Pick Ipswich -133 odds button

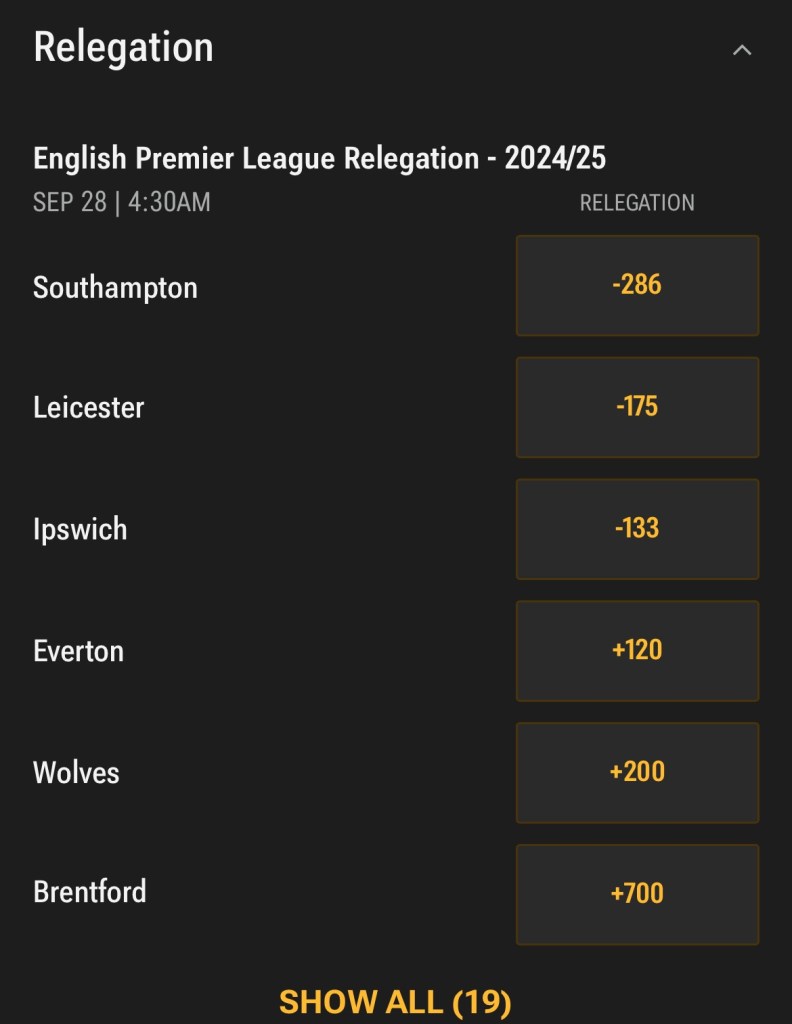pos(637,528)
